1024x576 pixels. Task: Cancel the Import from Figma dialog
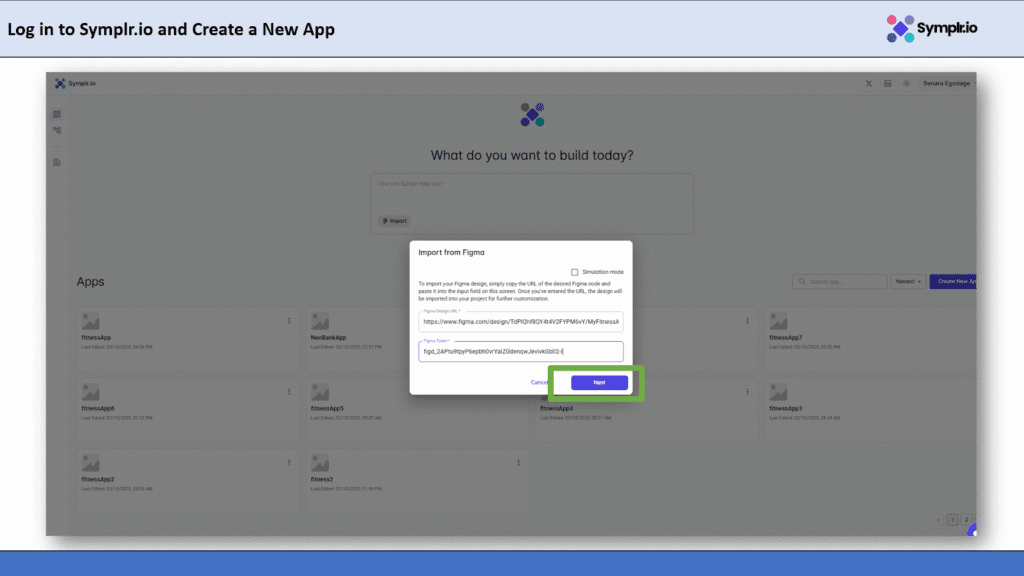point(539,382)
